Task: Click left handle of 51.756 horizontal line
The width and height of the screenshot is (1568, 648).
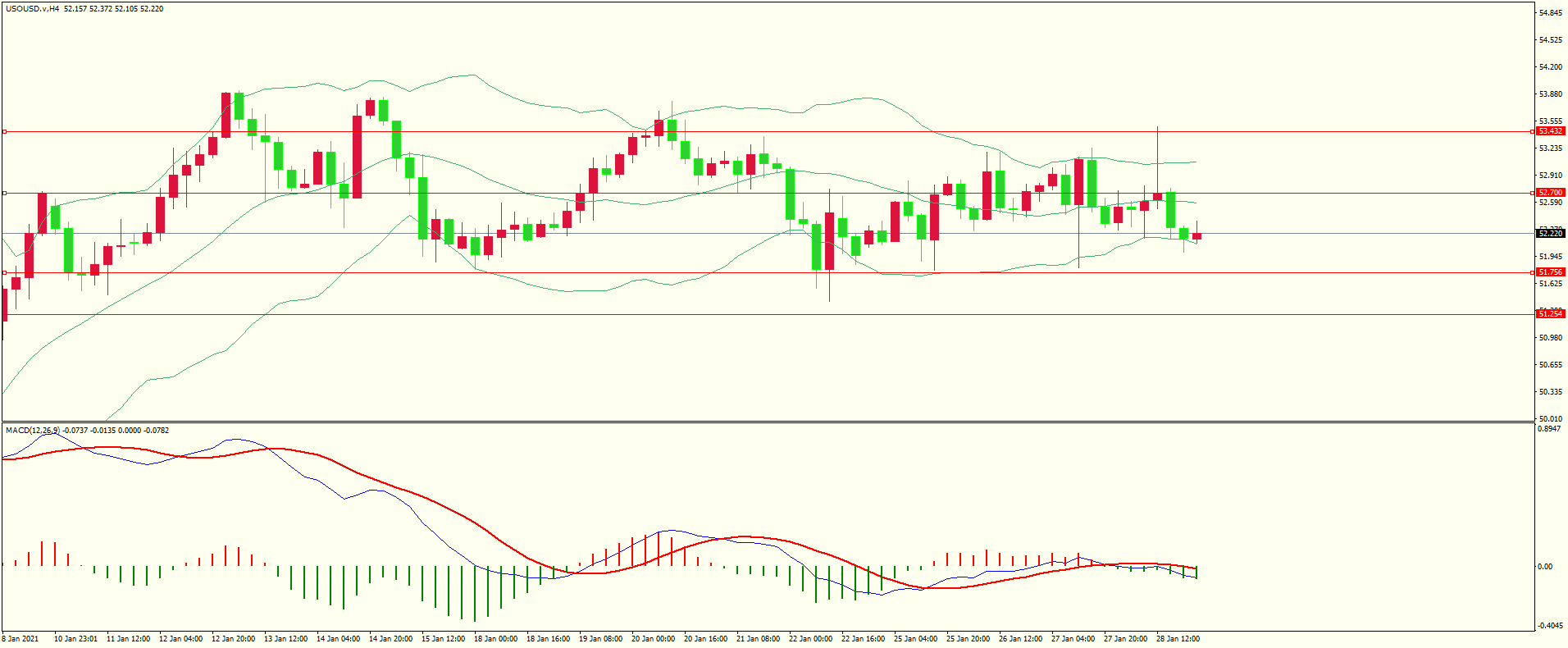Action: pyautogui.click(x=5, y=272)
